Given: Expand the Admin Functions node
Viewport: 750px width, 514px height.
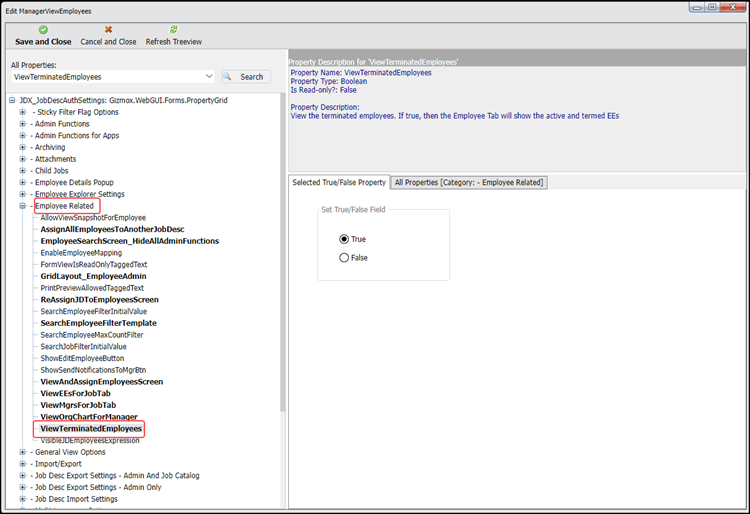Looking at the screenshot, I should click(x=22, y=124).
